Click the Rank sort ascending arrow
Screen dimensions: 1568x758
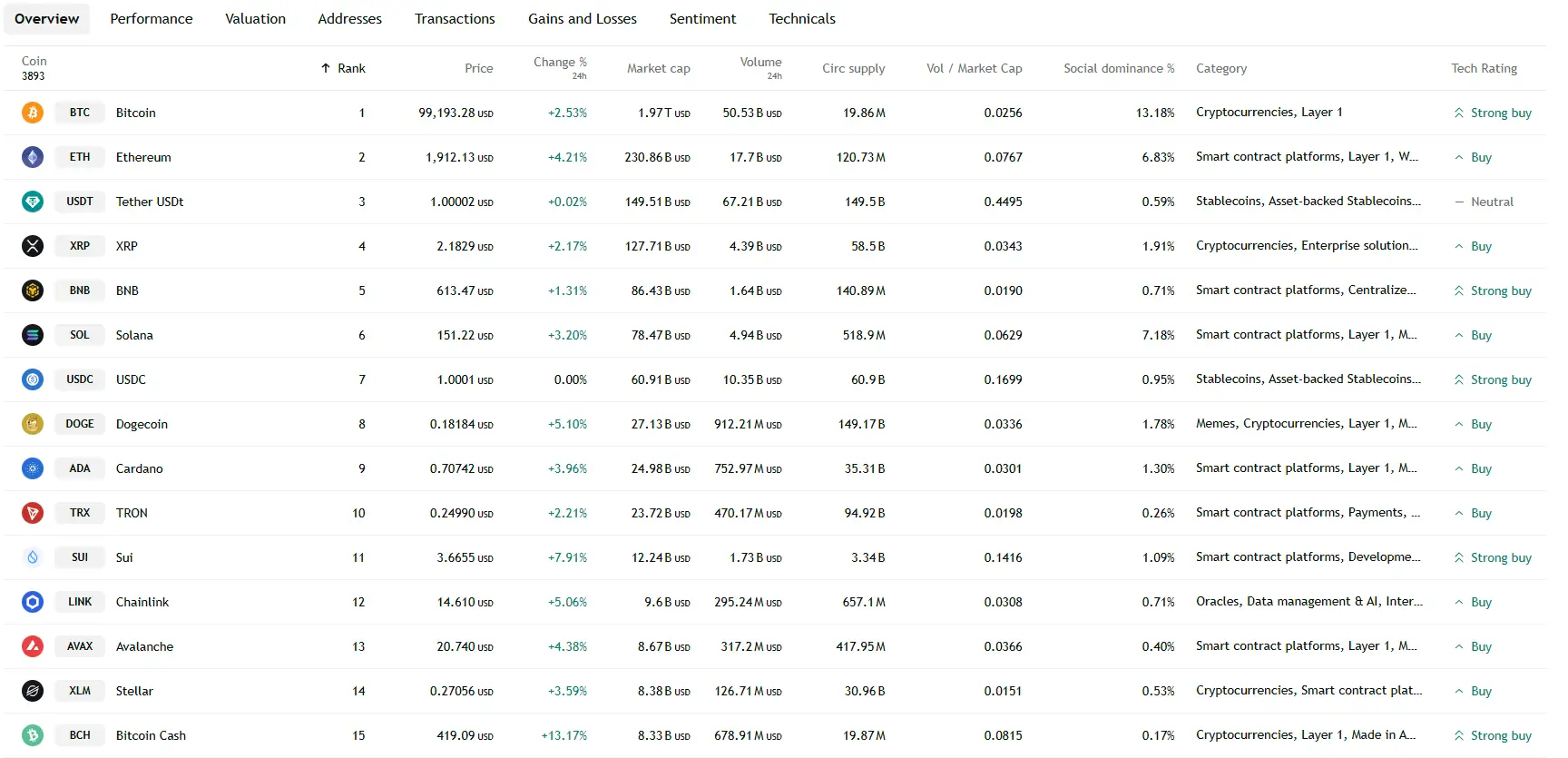point(326,68)
